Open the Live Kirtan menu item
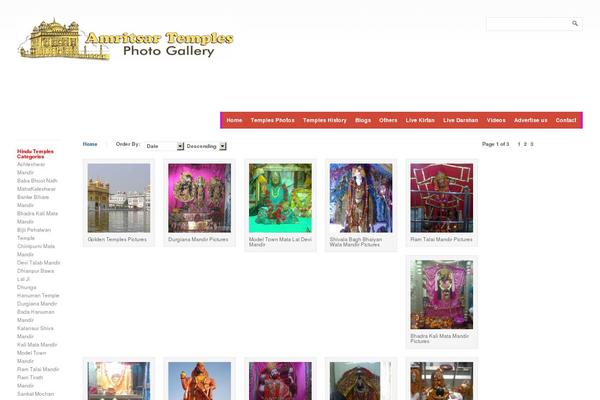The image size is (600, 400). [420, 120]
